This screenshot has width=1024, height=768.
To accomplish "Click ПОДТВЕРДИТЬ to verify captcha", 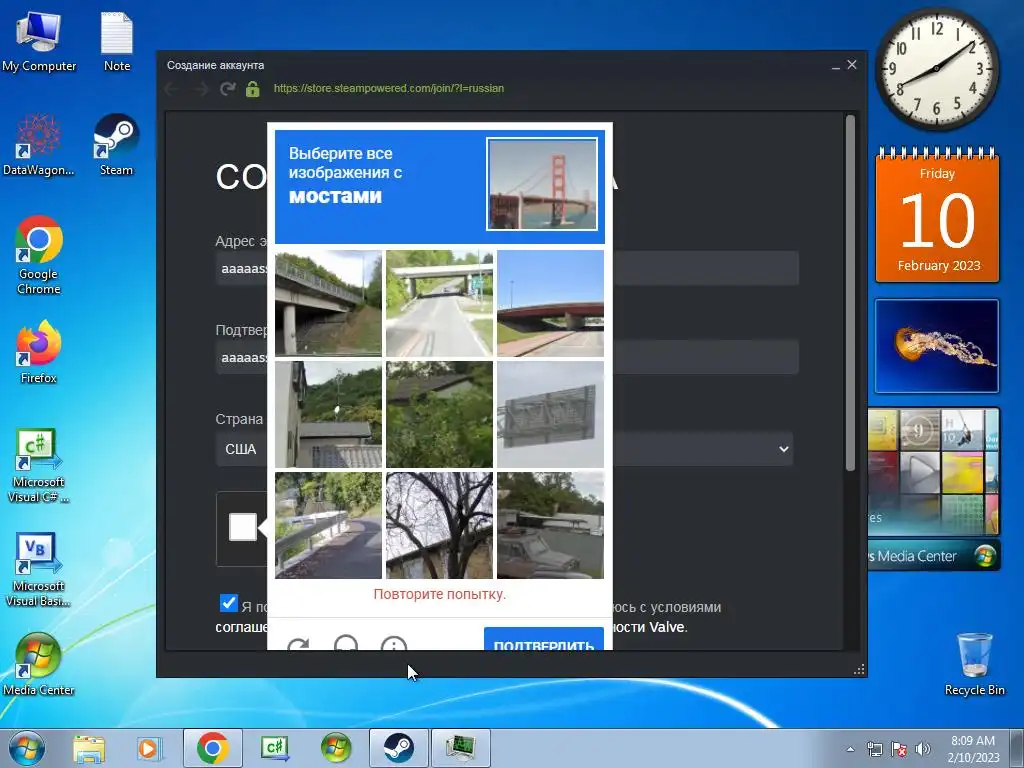I will (544, 639).
